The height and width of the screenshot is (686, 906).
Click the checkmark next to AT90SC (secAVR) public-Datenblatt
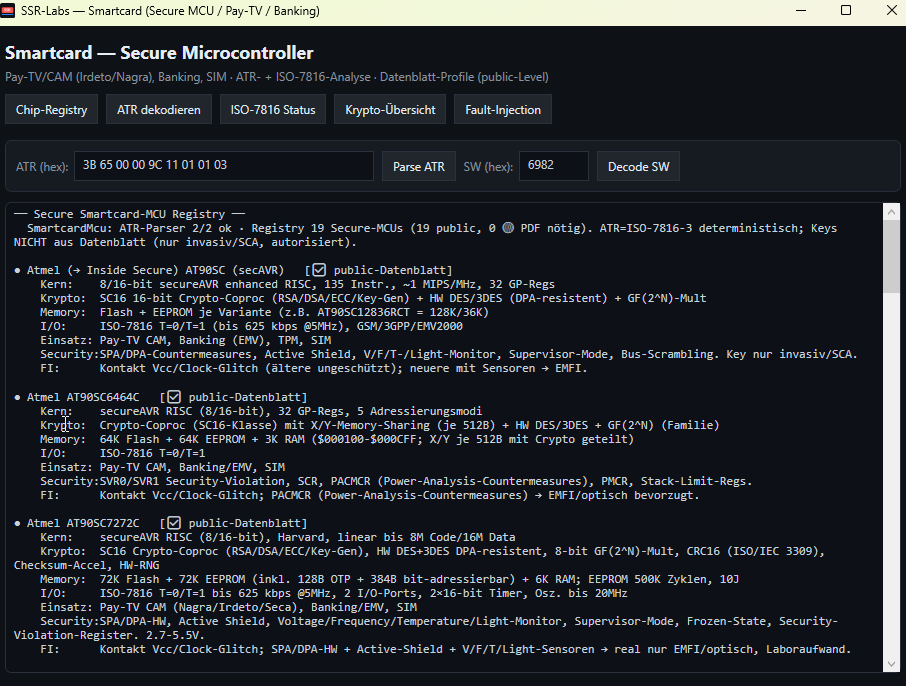pyautogui.click(x=319, y=270)
